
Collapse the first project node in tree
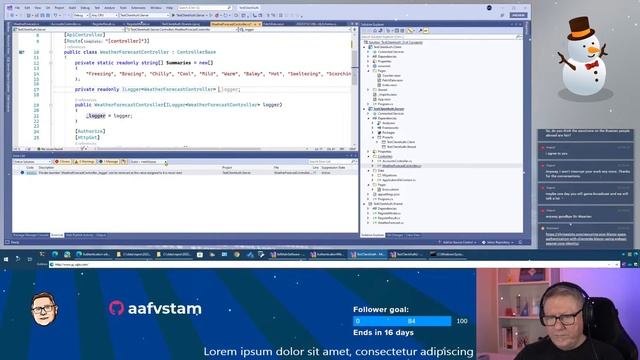coord(365,47)
